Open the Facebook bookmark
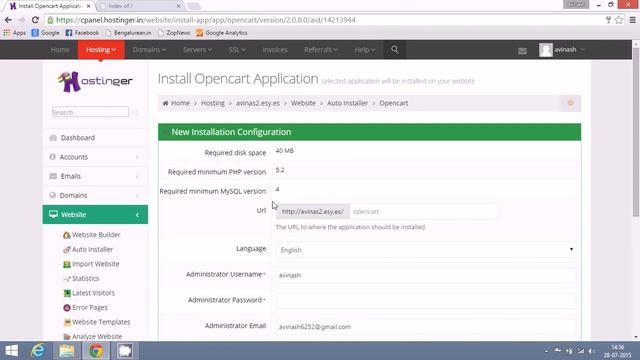This screenshot has width=640, height=360. click(x=82, y=33)
